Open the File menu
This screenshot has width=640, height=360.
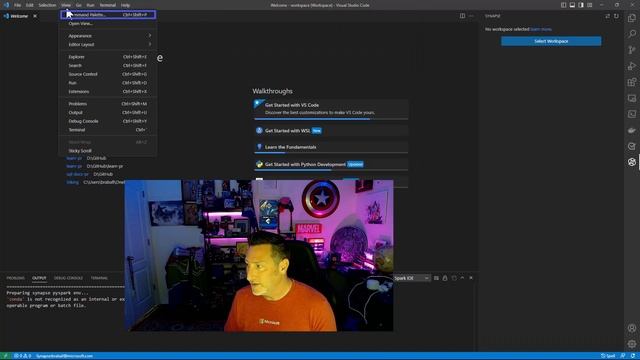[x=18, y=5]
